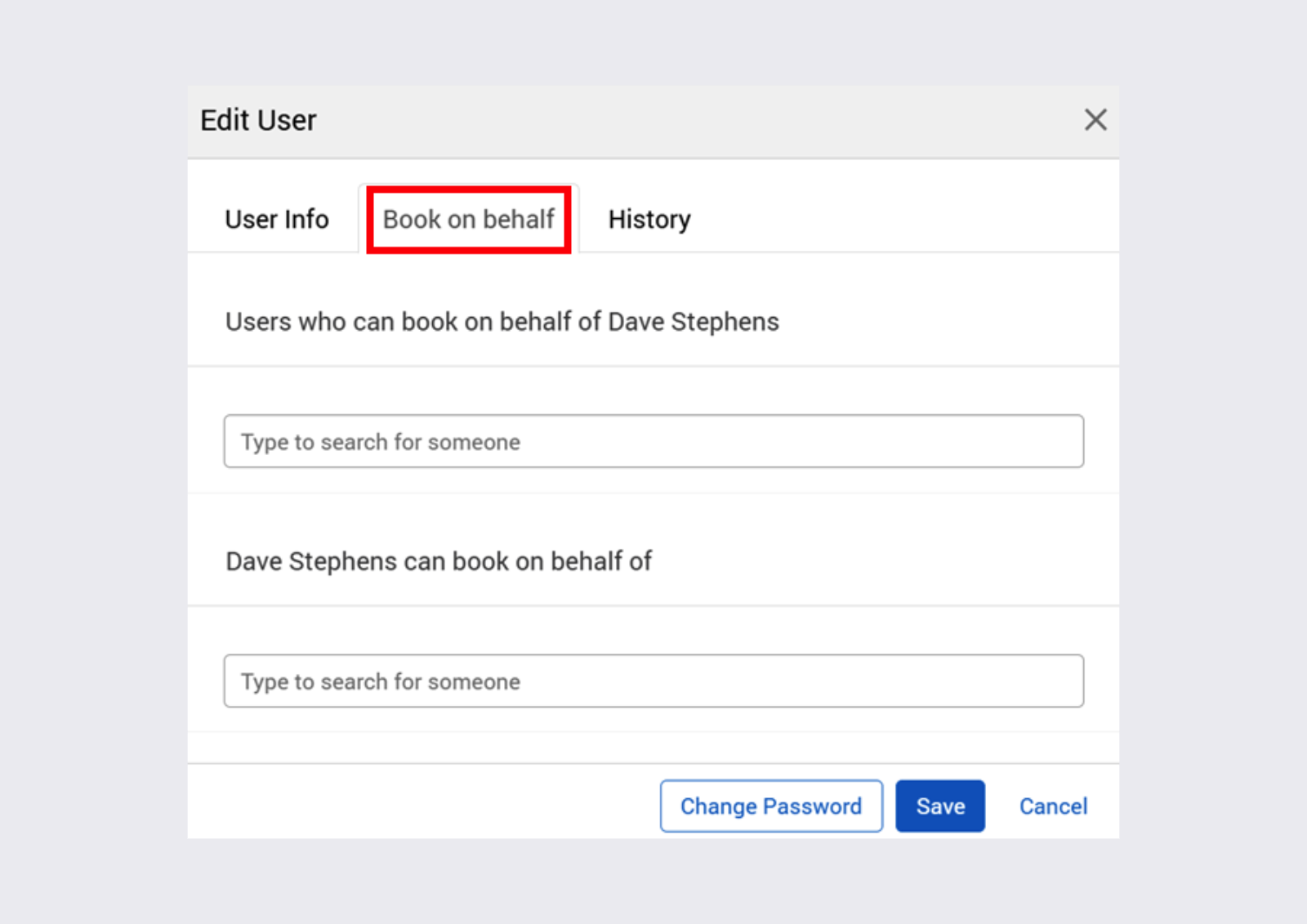Select the Book on behalf tab
This screenshot has width=1307, height=924.
468,219
